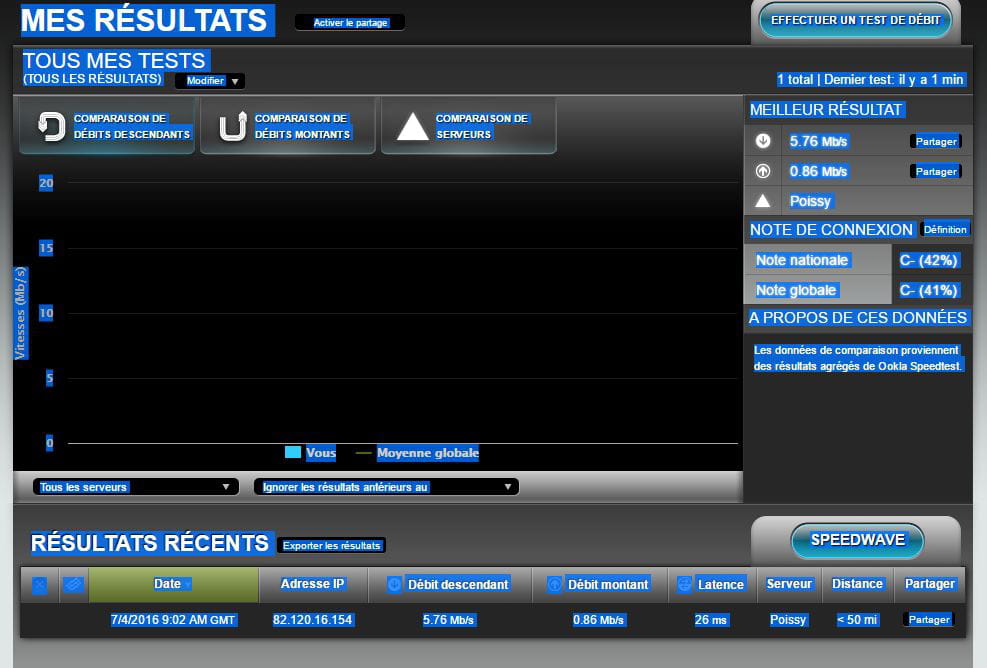Click the 5.76 Mb/s cell in results row

448,620
